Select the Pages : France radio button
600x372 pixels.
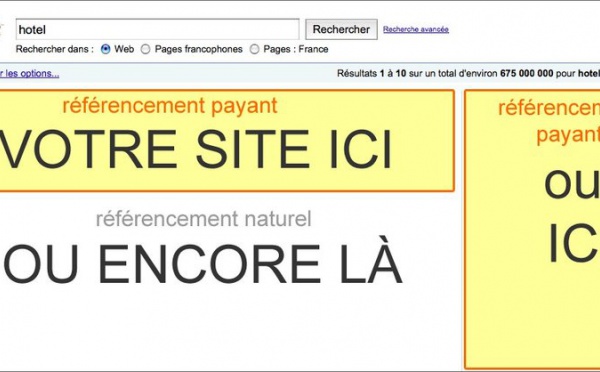254,49
